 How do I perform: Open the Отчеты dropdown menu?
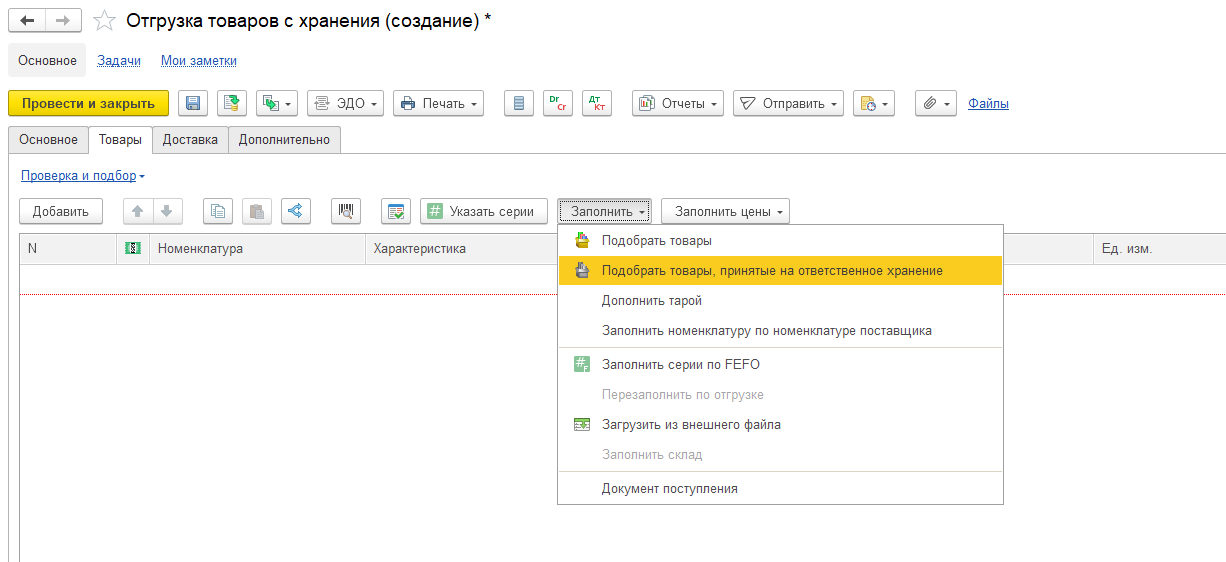[x=678, y=103]
